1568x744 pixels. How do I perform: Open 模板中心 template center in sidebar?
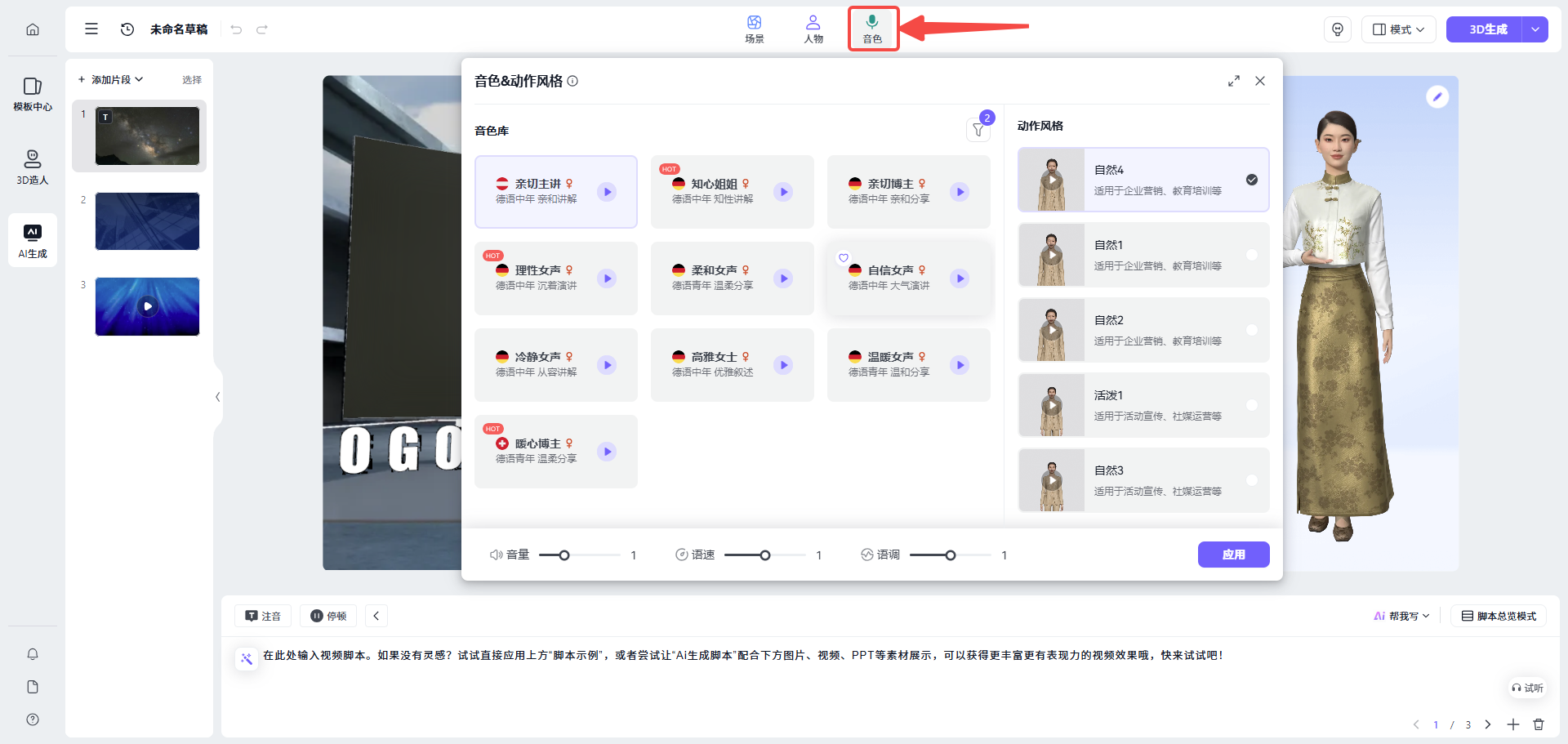pos(33,94)
